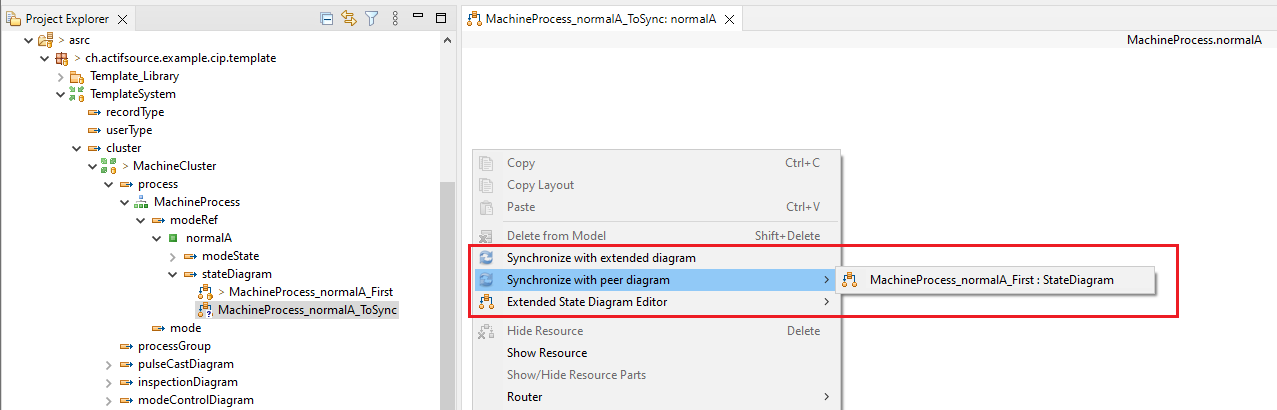Close the Project Explorer view tab

pyautogui.click(x=122, y=19)
